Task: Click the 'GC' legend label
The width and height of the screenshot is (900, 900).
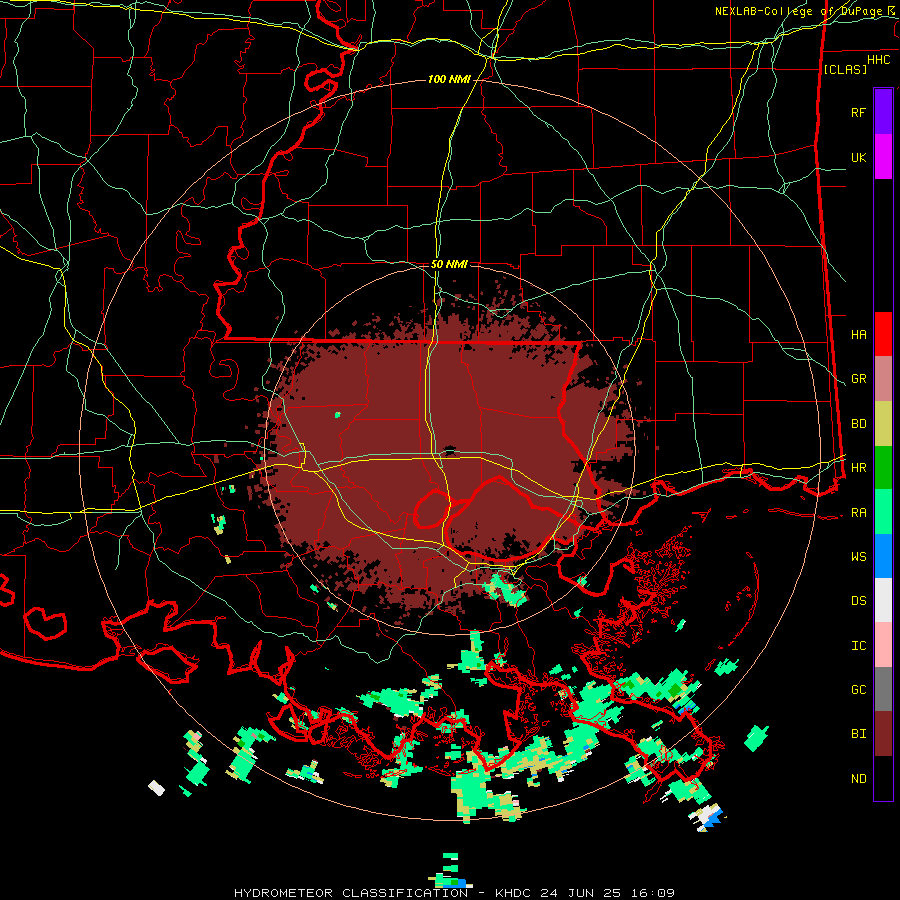Action: pyautogui.click(x=858, y=690)
